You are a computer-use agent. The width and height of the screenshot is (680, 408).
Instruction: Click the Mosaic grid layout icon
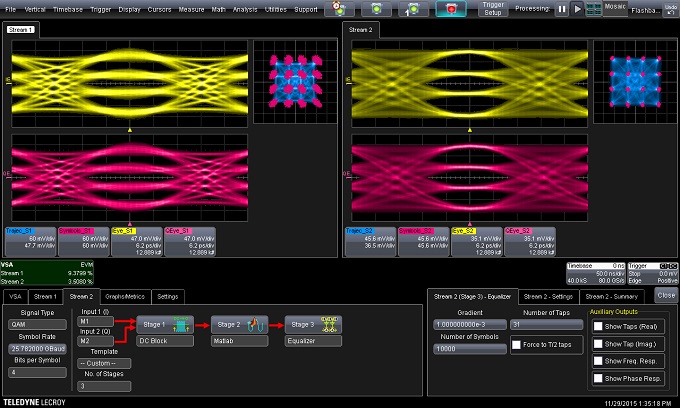click(x=593, y=9)
